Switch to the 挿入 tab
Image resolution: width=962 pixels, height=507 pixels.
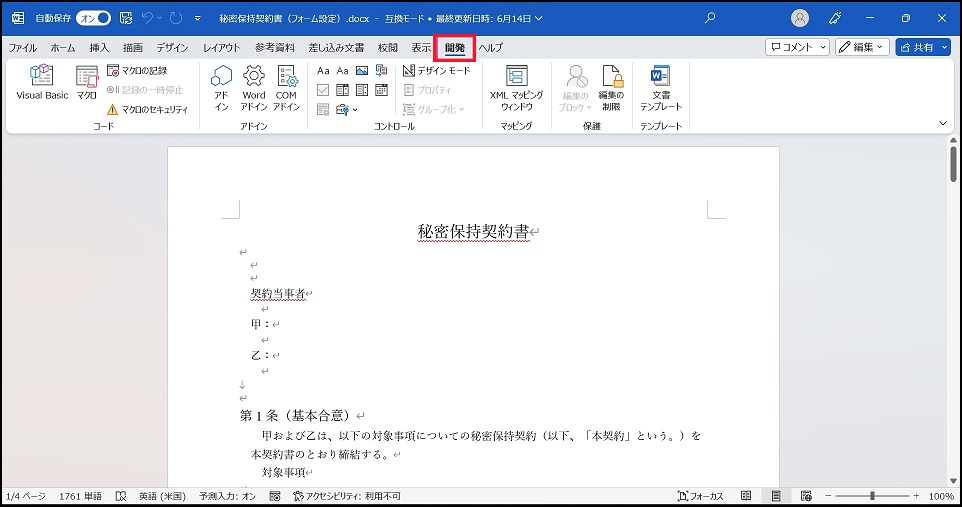[x=99, y=47]
